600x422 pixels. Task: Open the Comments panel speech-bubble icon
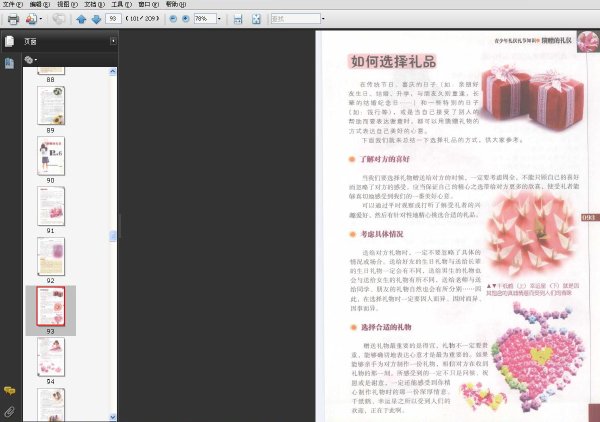9,390
